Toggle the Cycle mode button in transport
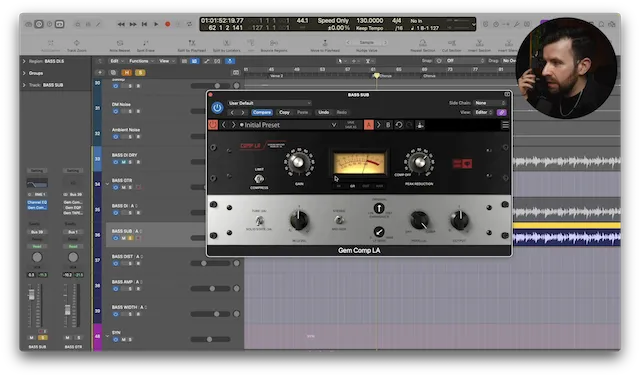The image size is (640, 377). [x=189, y=24]
